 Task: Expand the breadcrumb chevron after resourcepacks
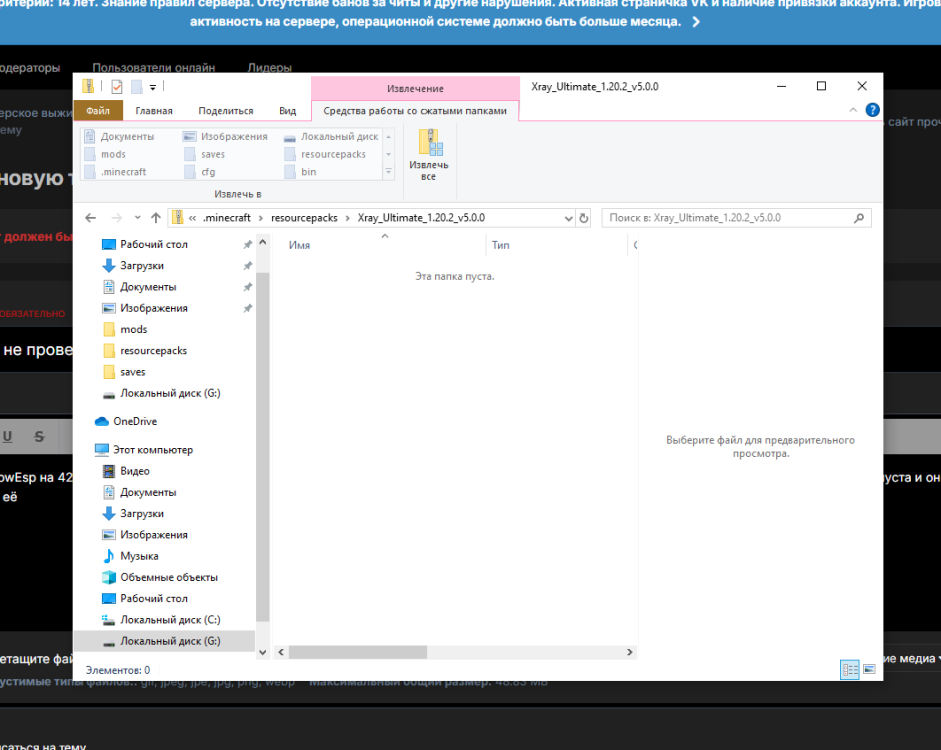click(x=347, y=218)
